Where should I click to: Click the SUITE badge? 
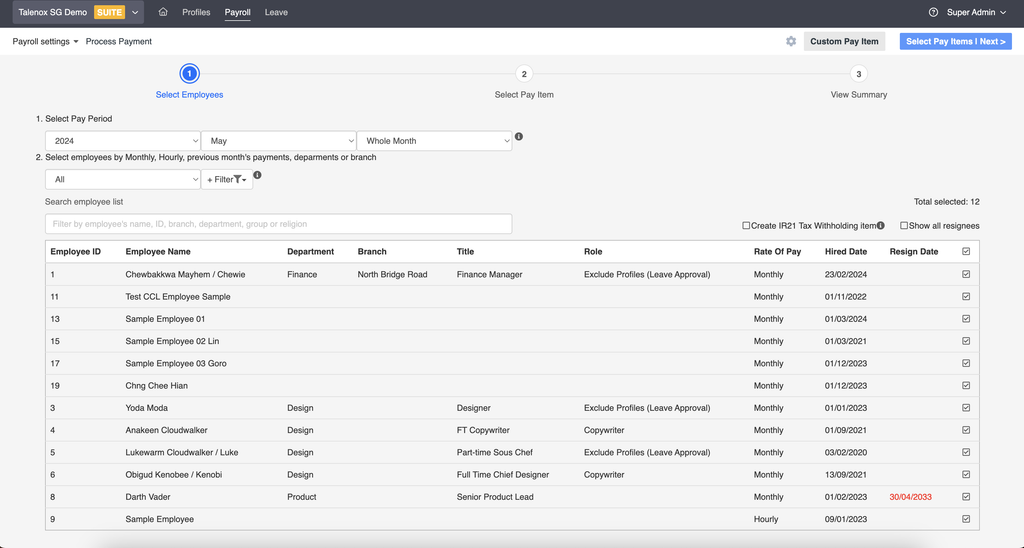click(x=109, y=12)
